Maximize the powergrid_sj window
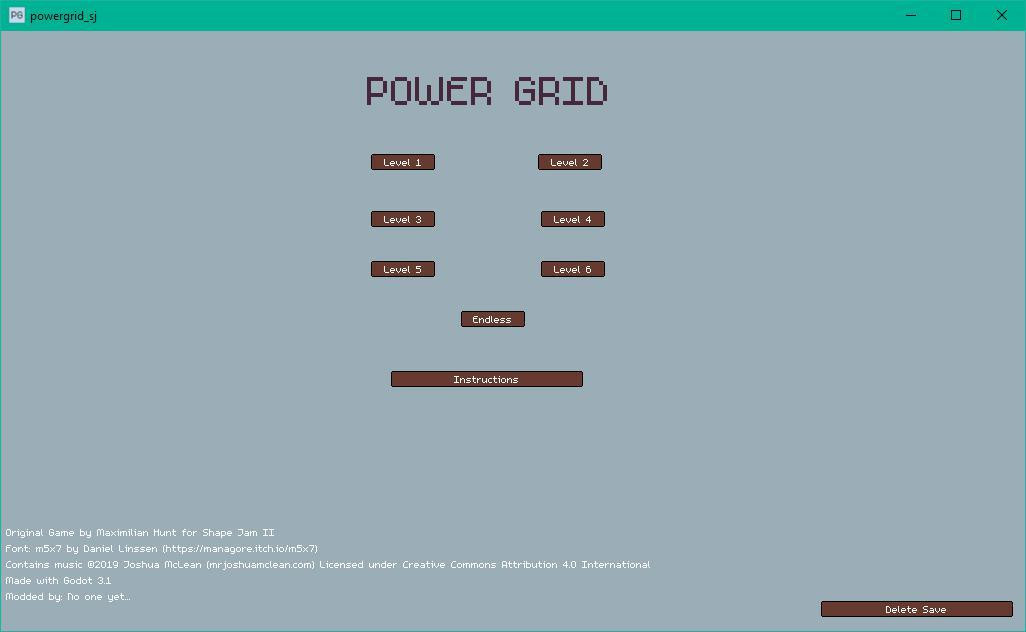 (x=956, y=15)
